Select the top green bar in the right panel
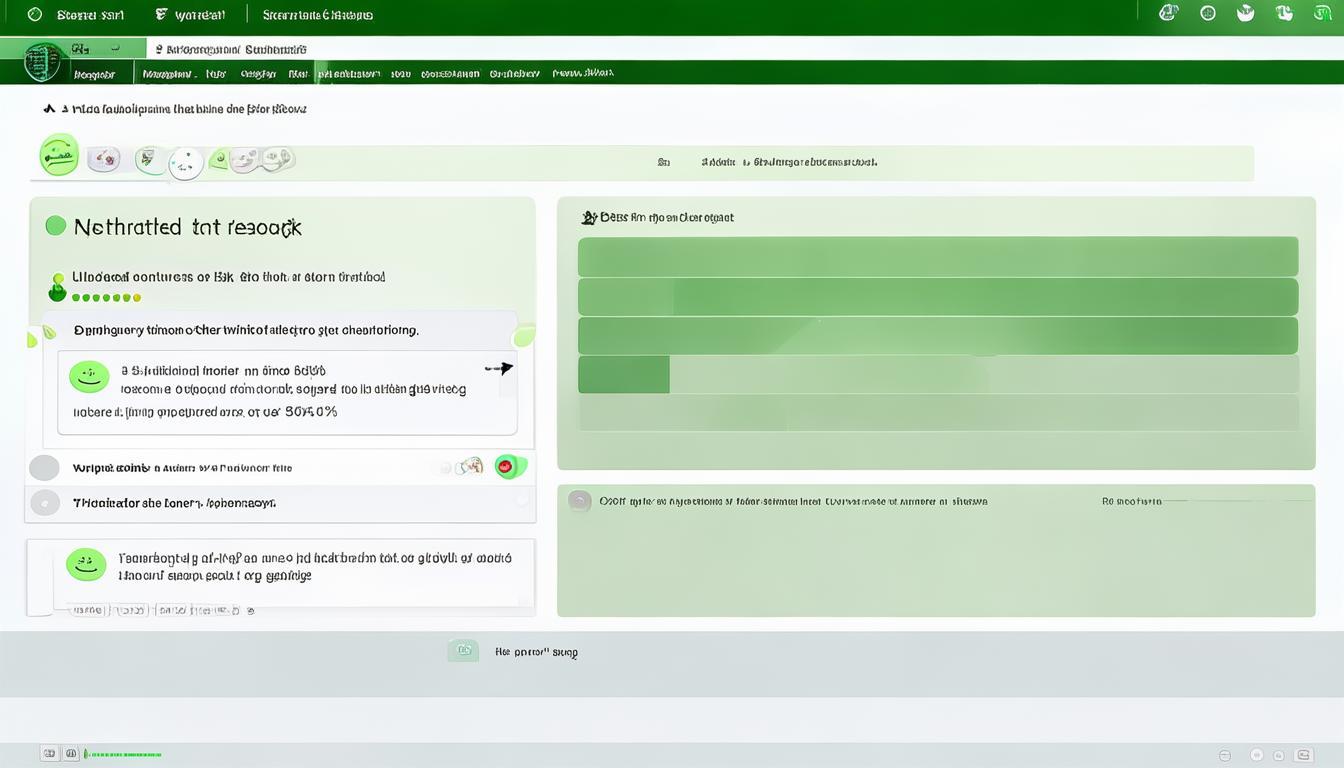 pos(937,256)
